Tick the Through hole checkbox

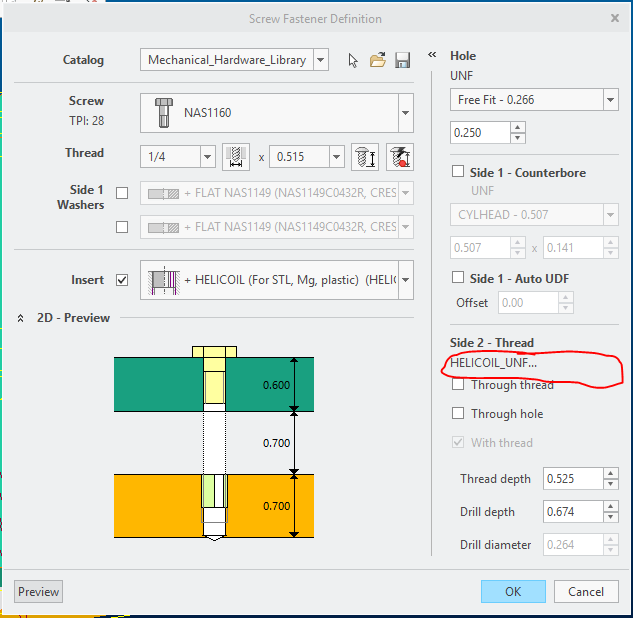coord(458,414)
